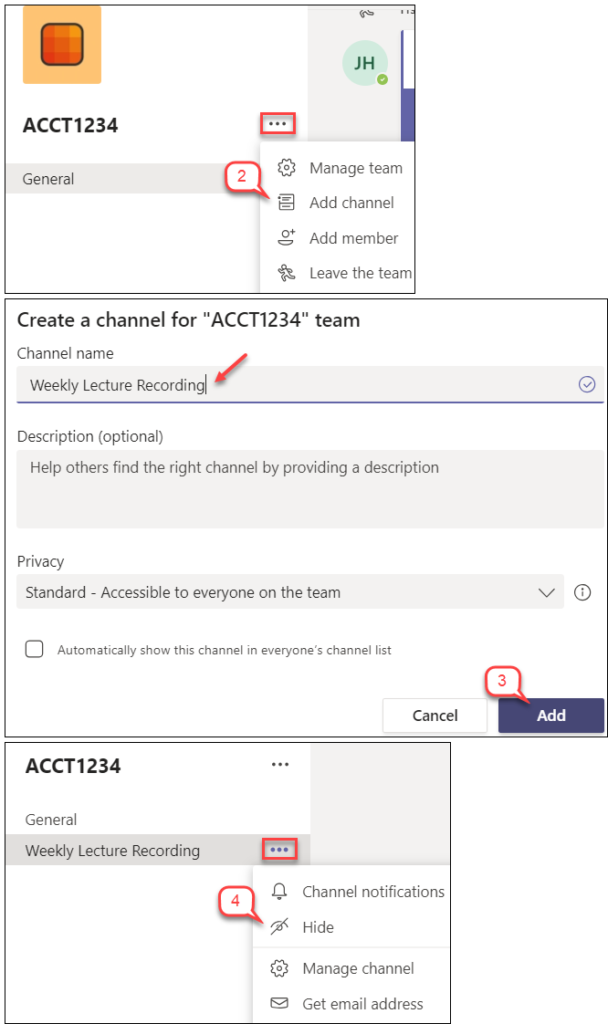Click the Cancel button
Viewport: 608px width, 1024px height.
[x=435, y=715]
